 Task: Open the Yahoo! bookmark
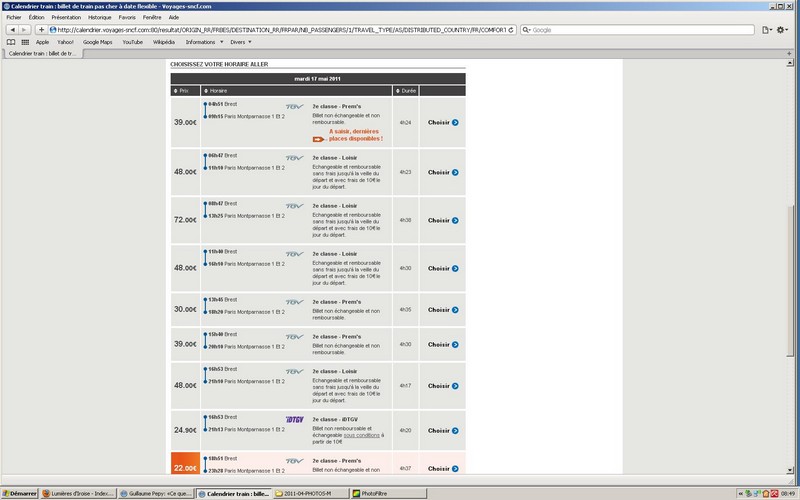pyautogui.click(x=65, y=42)
